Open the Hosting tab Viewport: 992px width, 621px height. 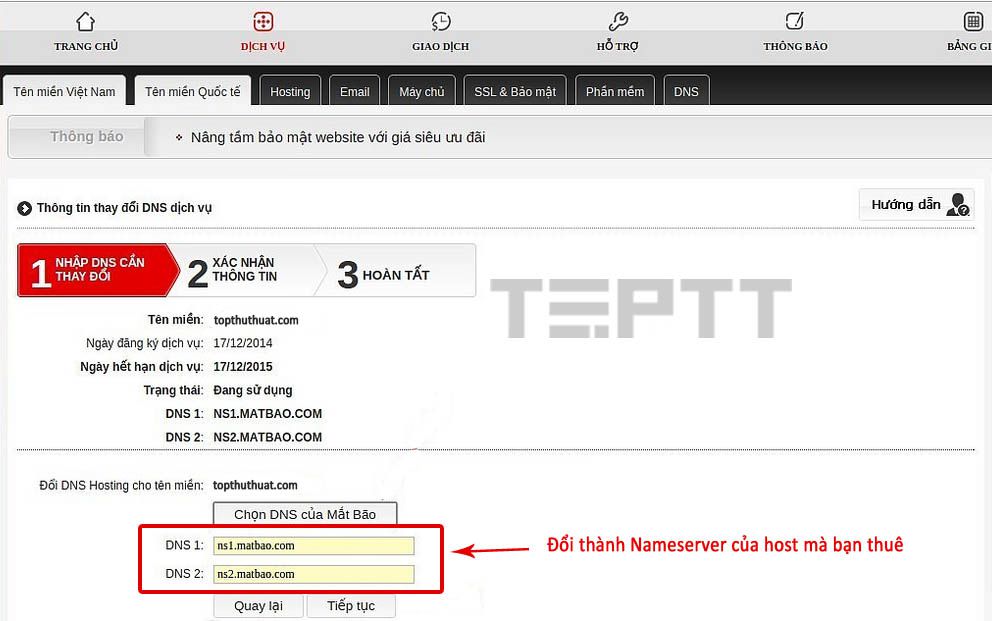tap(290, 92)
